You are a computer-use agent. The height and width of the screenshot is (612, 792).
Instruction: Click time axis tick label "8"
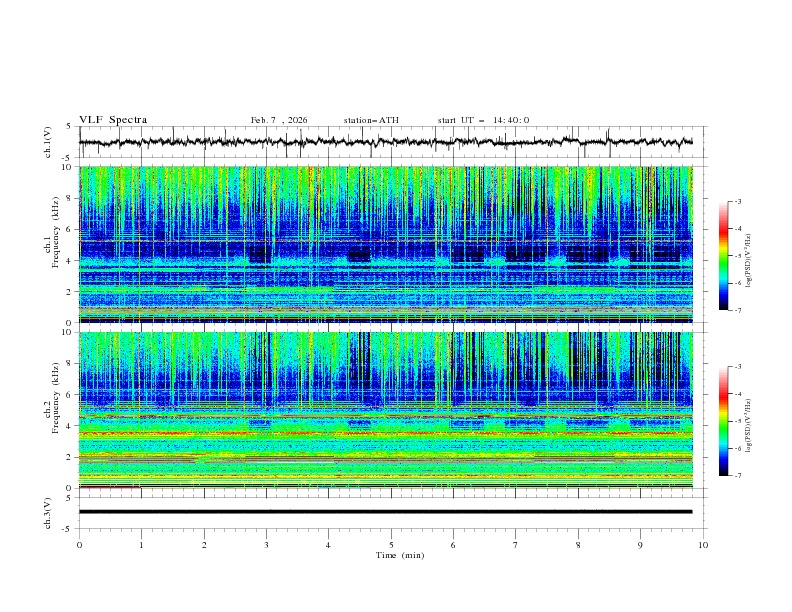coord(578,545)
